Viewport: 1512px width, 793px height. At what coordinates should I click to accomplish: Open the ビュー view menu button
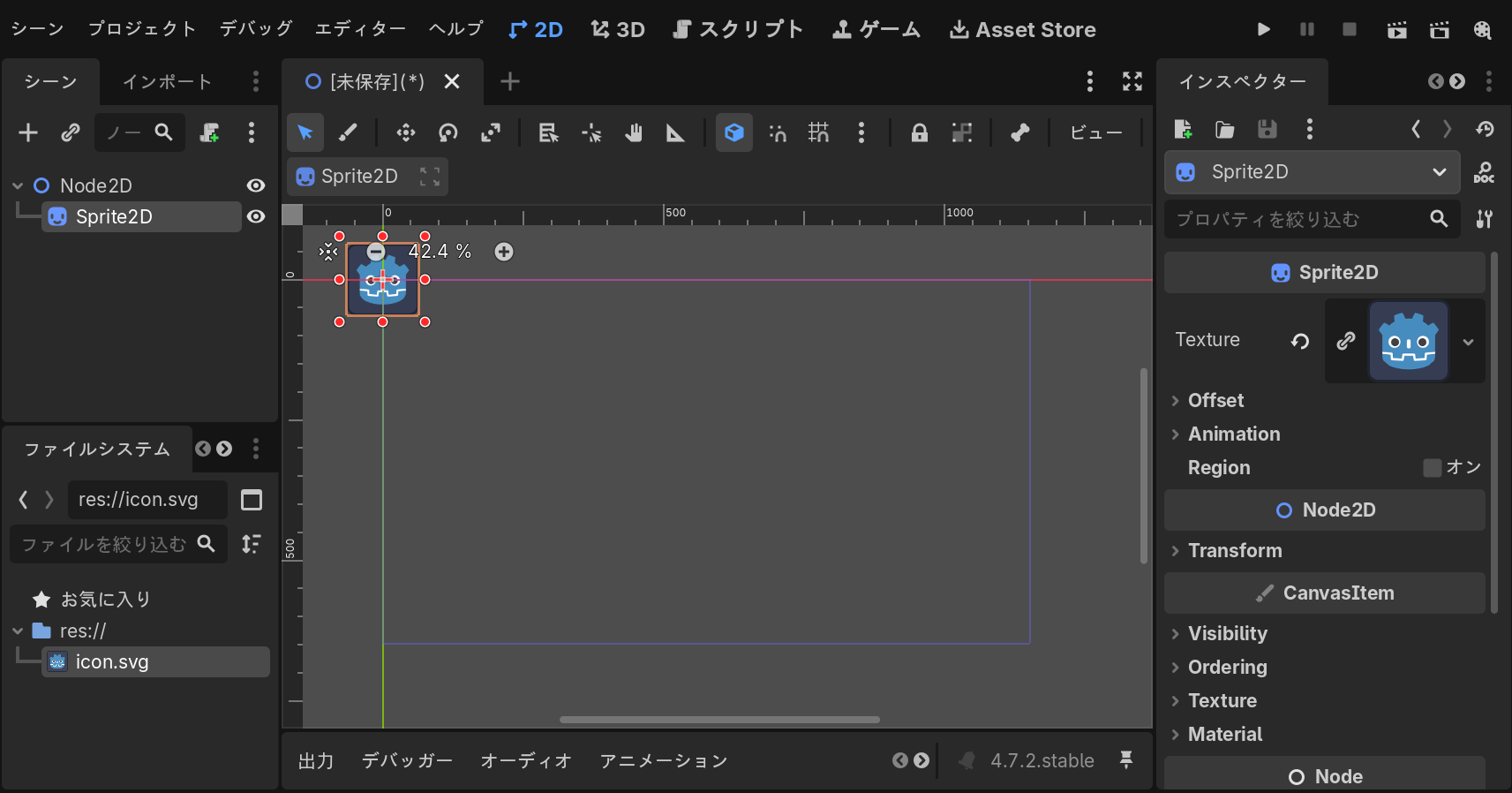pyautogui.click(x=1096, y=132)
